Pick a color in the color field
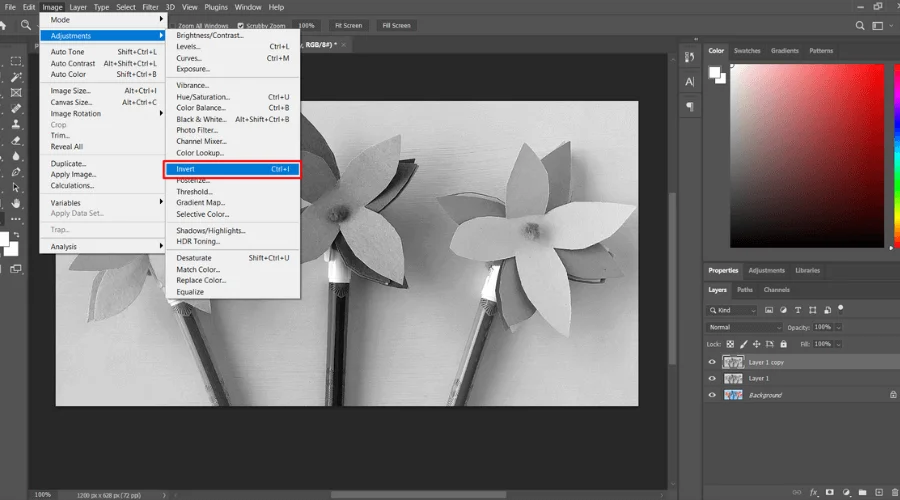 [x=807, y=156]
